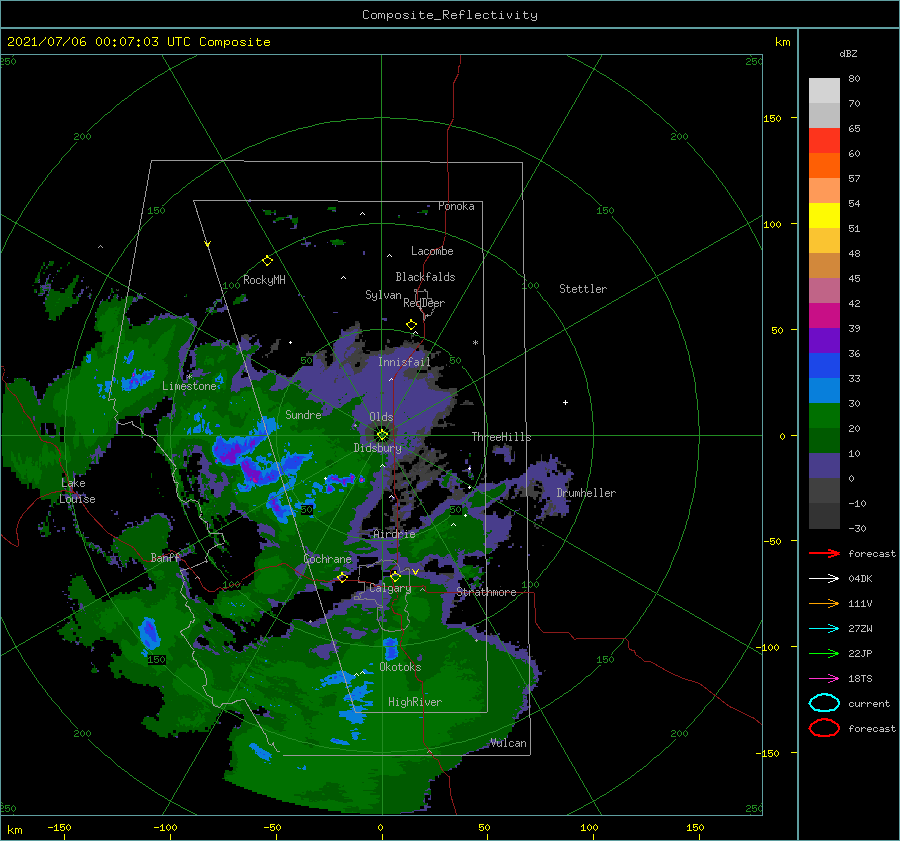The width and height of the screenshot is (900, 841).
Task: Click the Drumheller town label
Action: [x=586, y=493]
